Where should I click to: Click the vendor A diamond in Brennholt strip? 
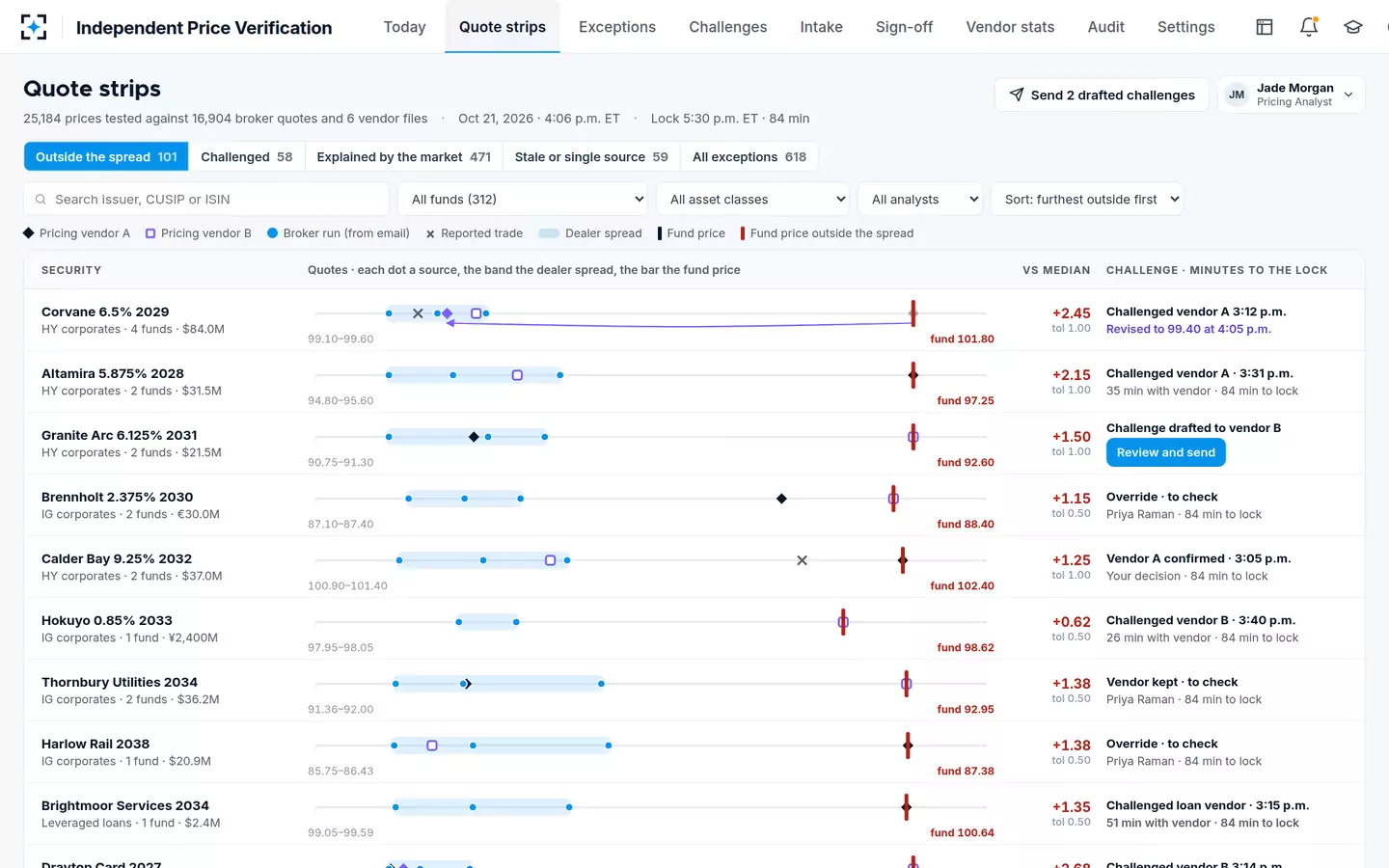point(781,499)
